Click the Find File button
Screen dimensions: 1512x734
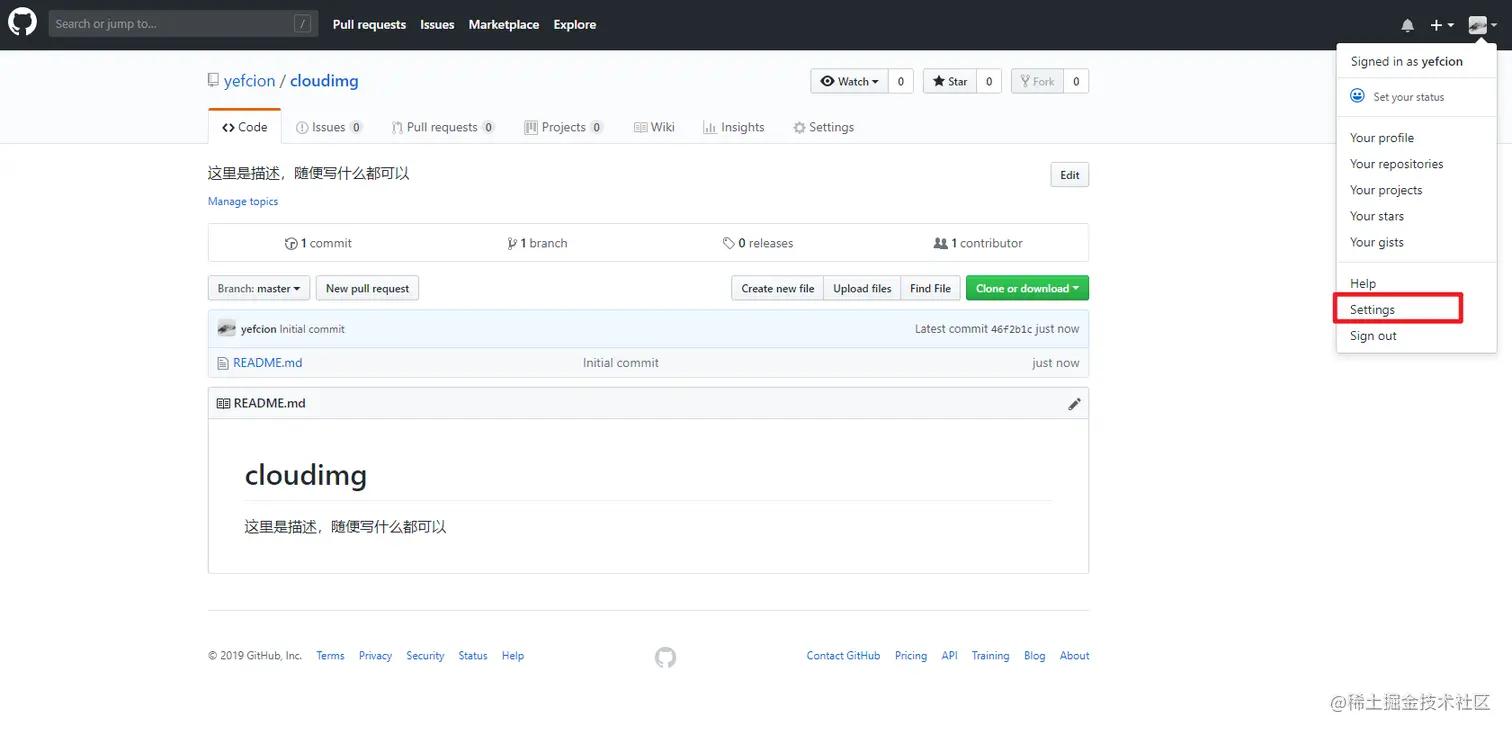pyautogui.click(x=930, y=288)
